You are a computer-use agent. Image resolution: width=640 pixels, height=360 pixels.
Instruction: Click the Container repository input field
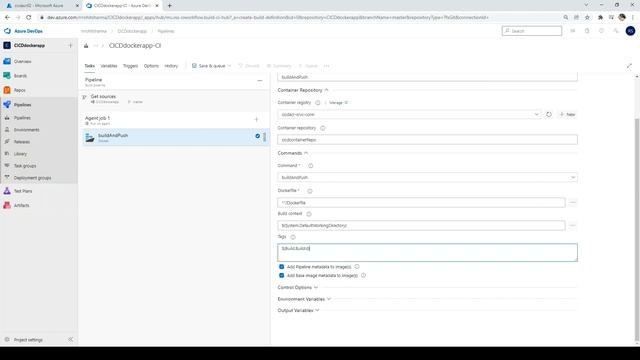[x=427, y=140]
